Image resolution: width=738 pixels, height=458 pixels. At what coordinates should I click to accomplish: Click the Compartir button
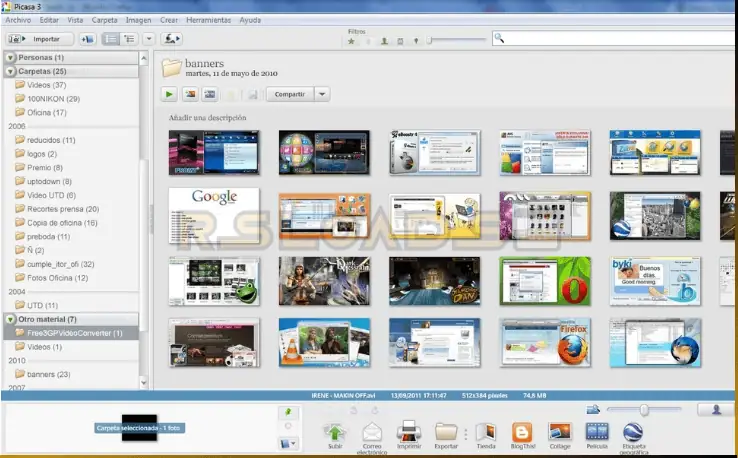pos(290,94)
